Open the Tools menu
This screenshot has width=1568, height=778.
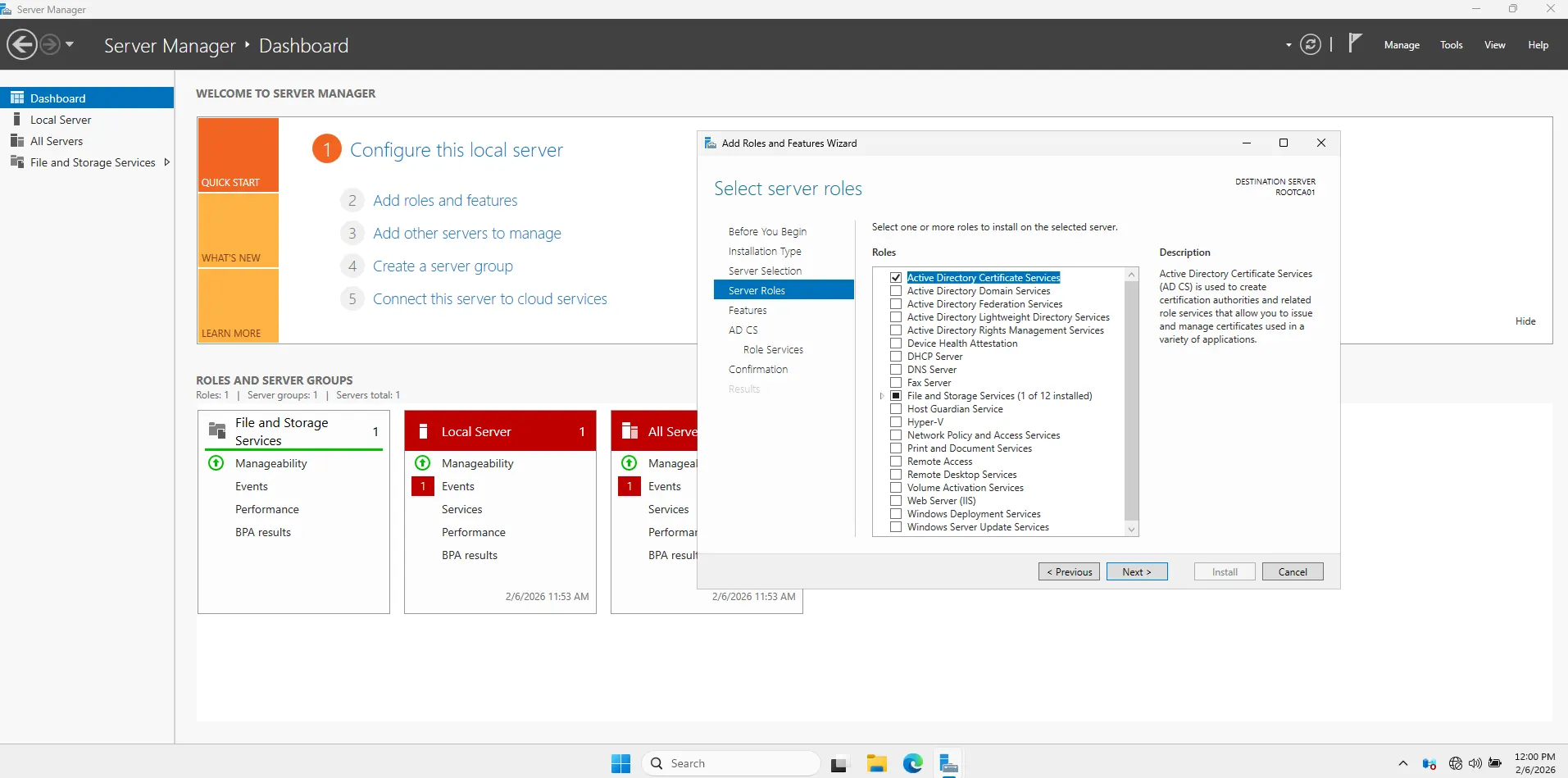click(1452, 45)
